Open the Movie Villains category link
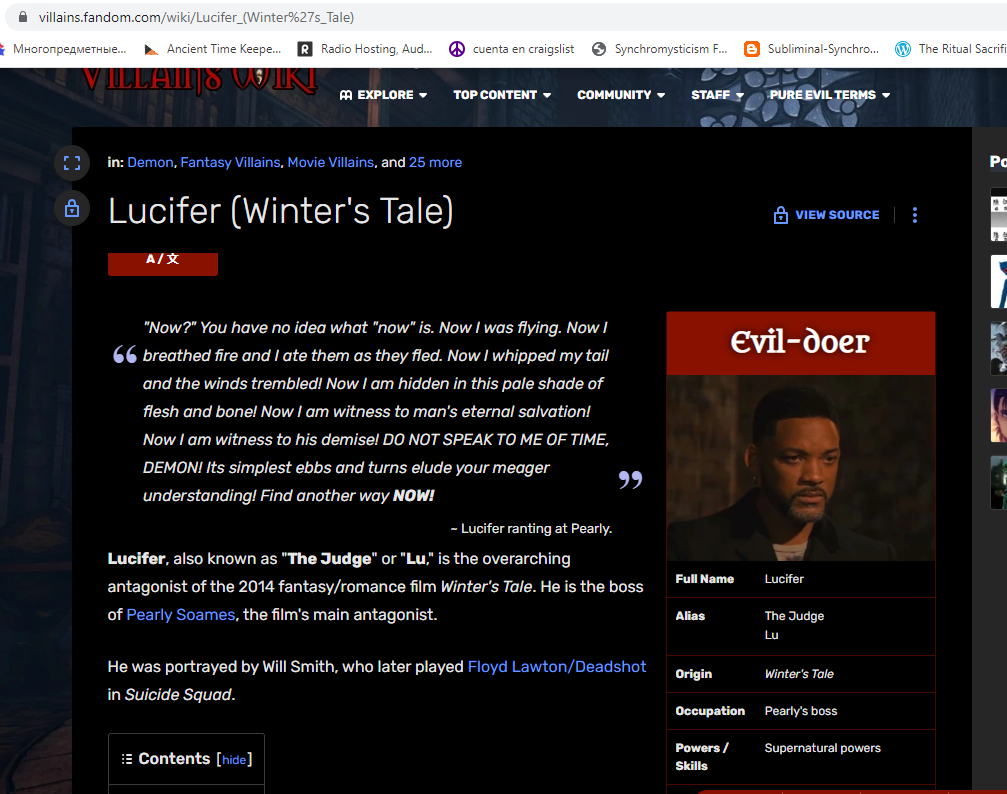Image resolution: width=1007 pixels, height=794 pixels. pos(330,163)
